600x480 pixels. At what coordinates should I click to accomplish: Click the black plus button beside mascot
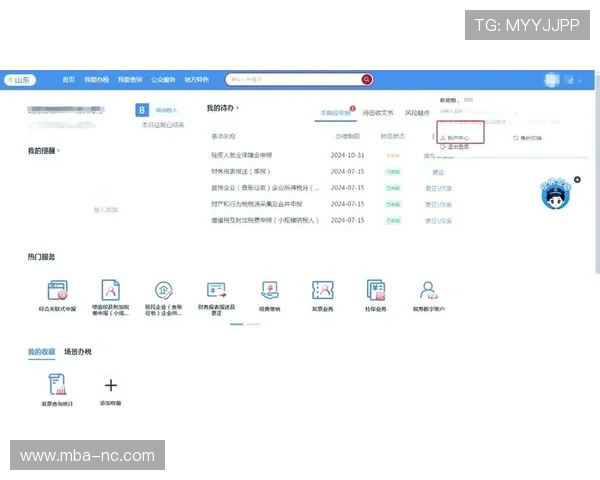[577, 180]
